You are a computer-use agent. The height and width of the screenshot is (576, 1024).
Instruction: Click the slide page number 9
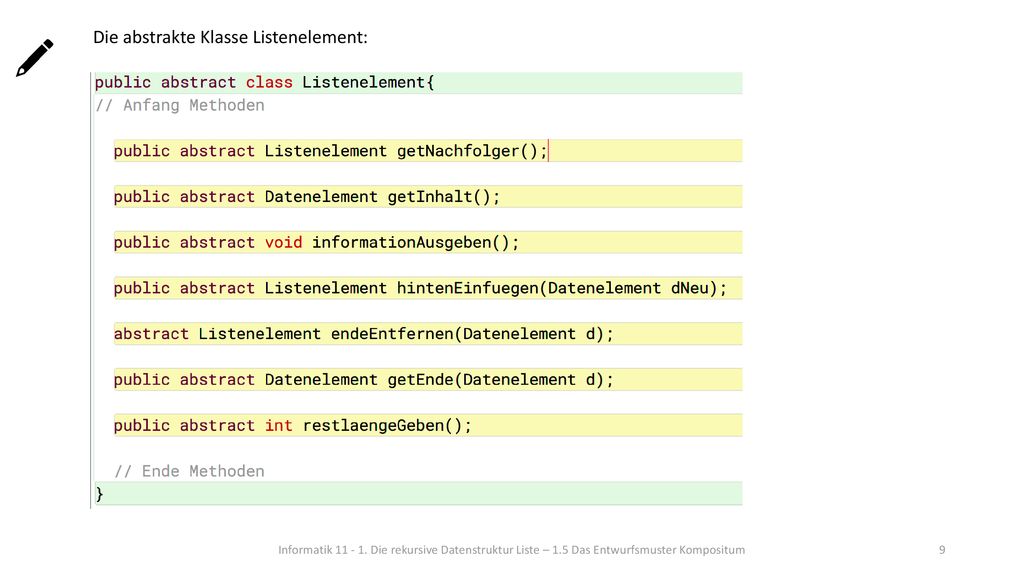pos(942,550)
